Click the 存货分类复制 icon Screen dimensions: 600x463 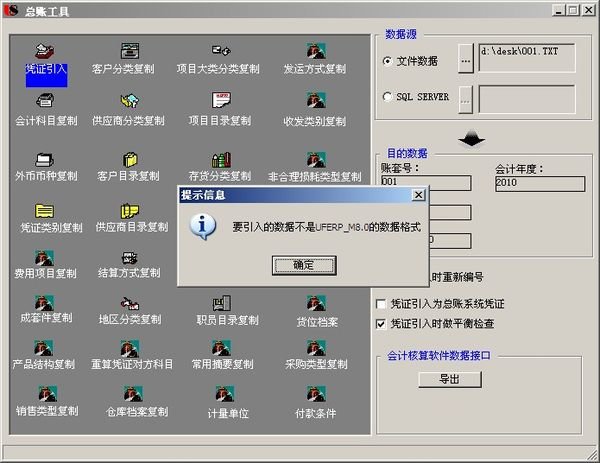221,160
